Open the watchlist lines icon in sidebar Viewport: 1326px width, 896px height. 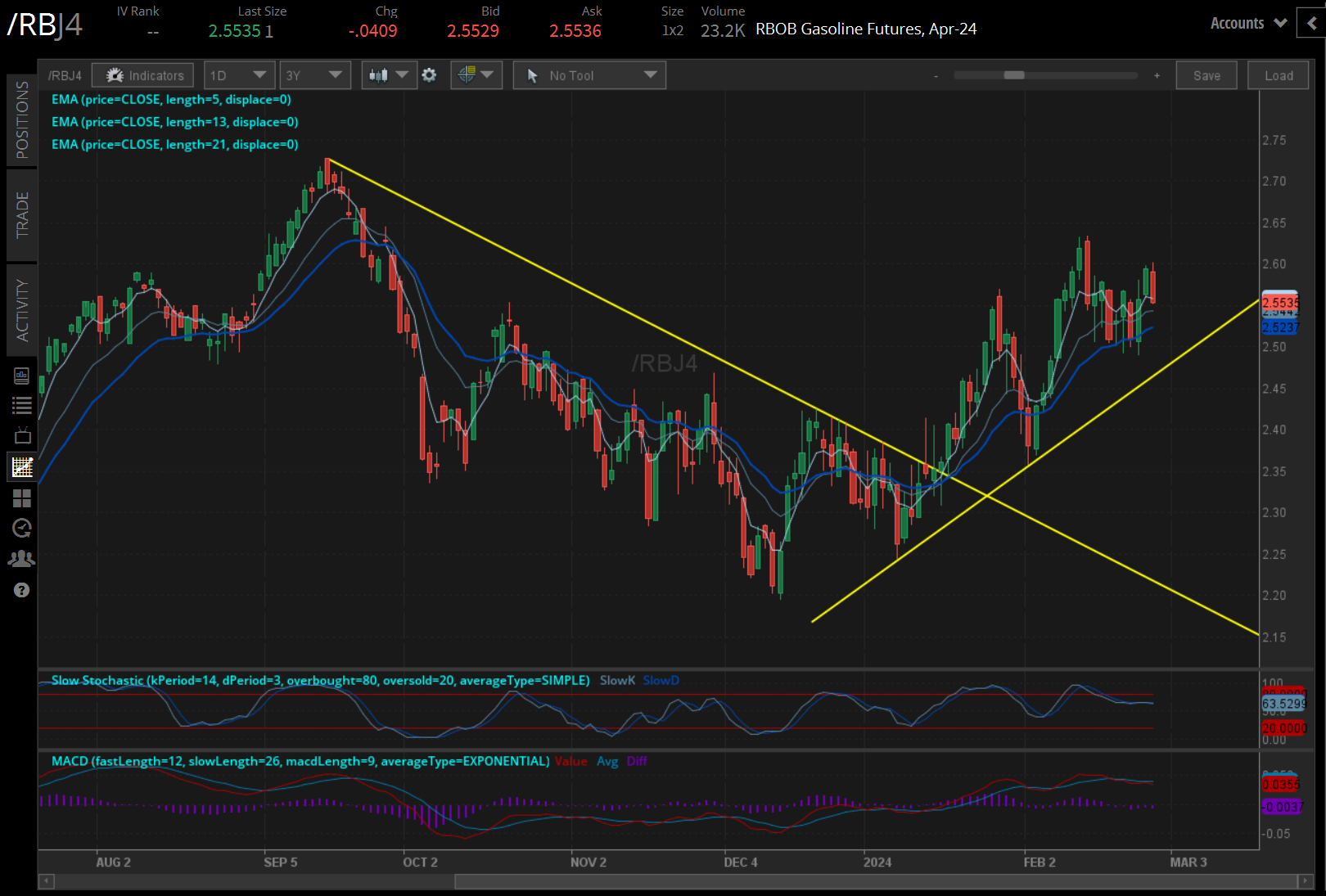click(x=22, y=405)
